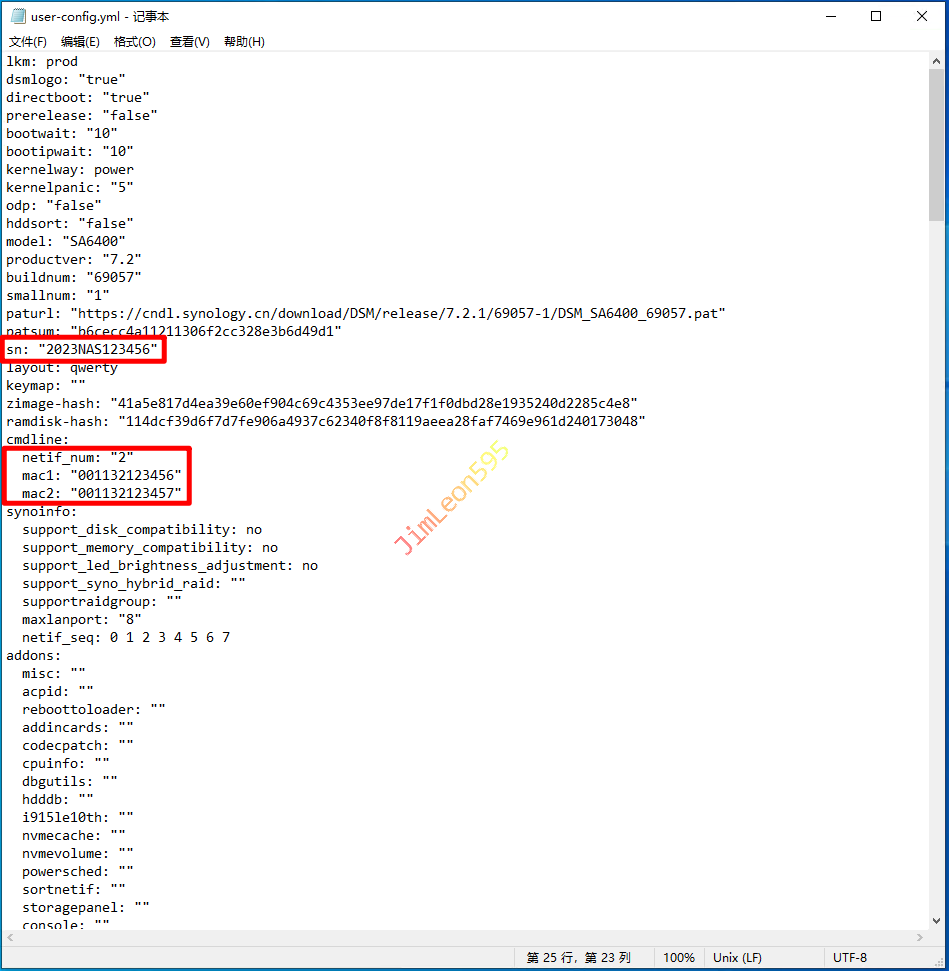The image size is (949, 971).
Task: Click the 100% zoom status bar field
Action: (x=678, y=957)
